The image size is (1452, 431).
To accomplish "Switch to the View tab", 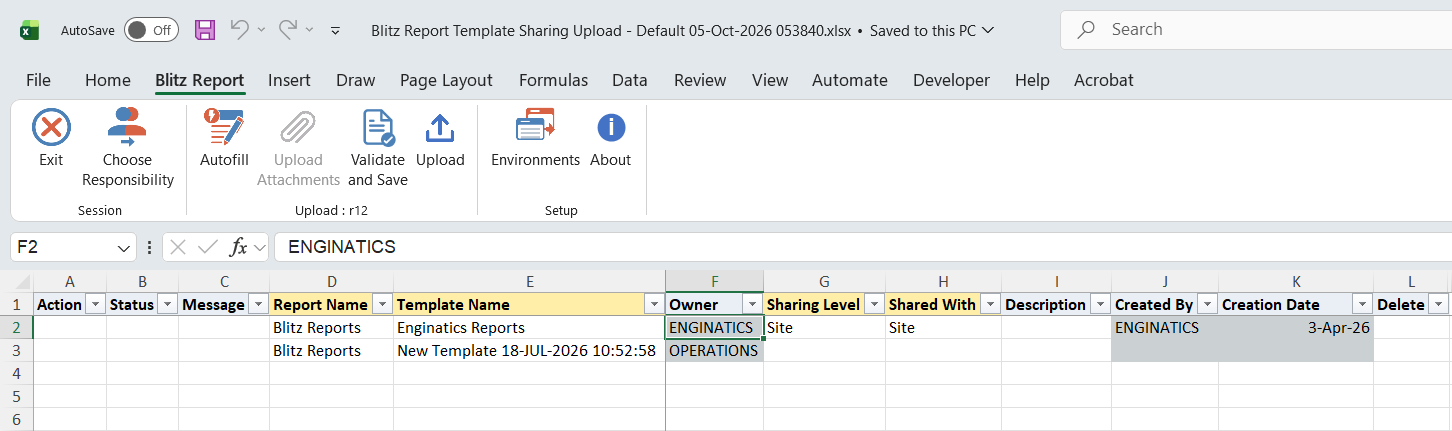I will (x=770, y=80).
